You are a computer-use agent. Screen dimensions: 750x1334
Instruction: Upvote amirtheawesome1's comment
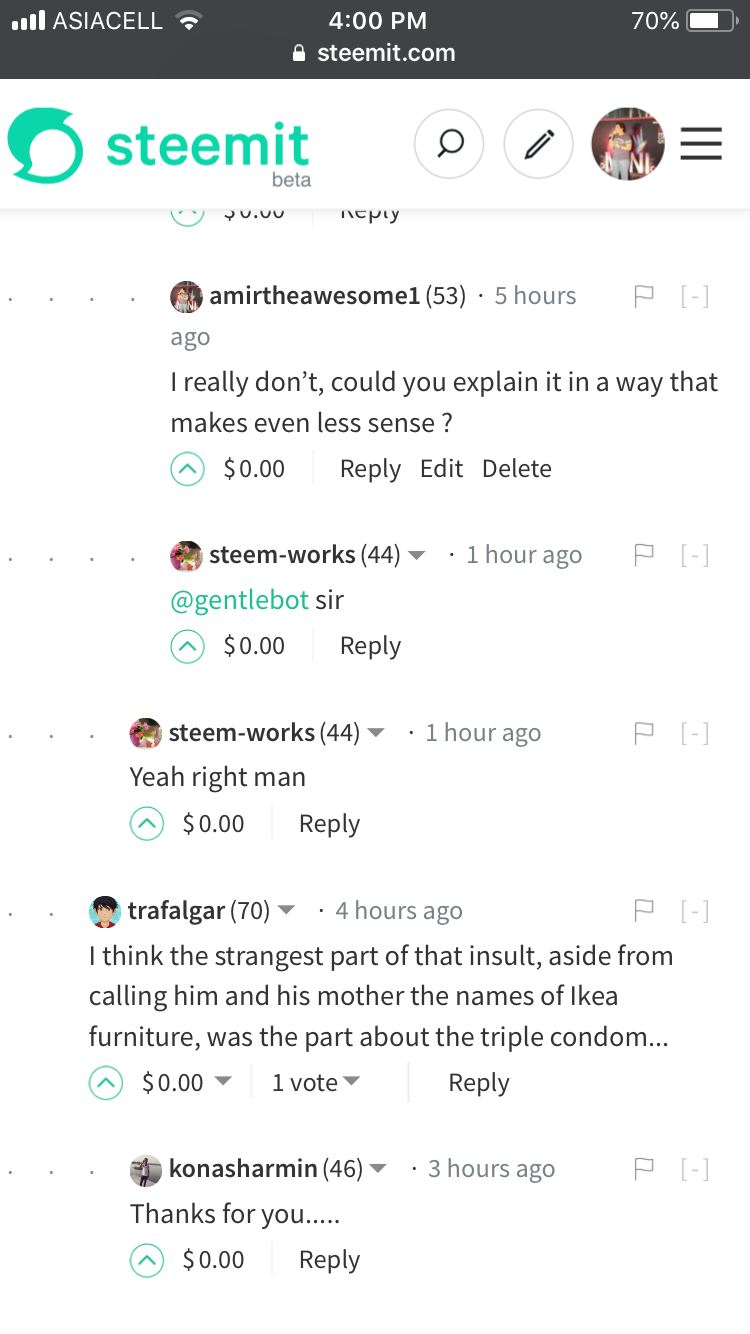187,469
